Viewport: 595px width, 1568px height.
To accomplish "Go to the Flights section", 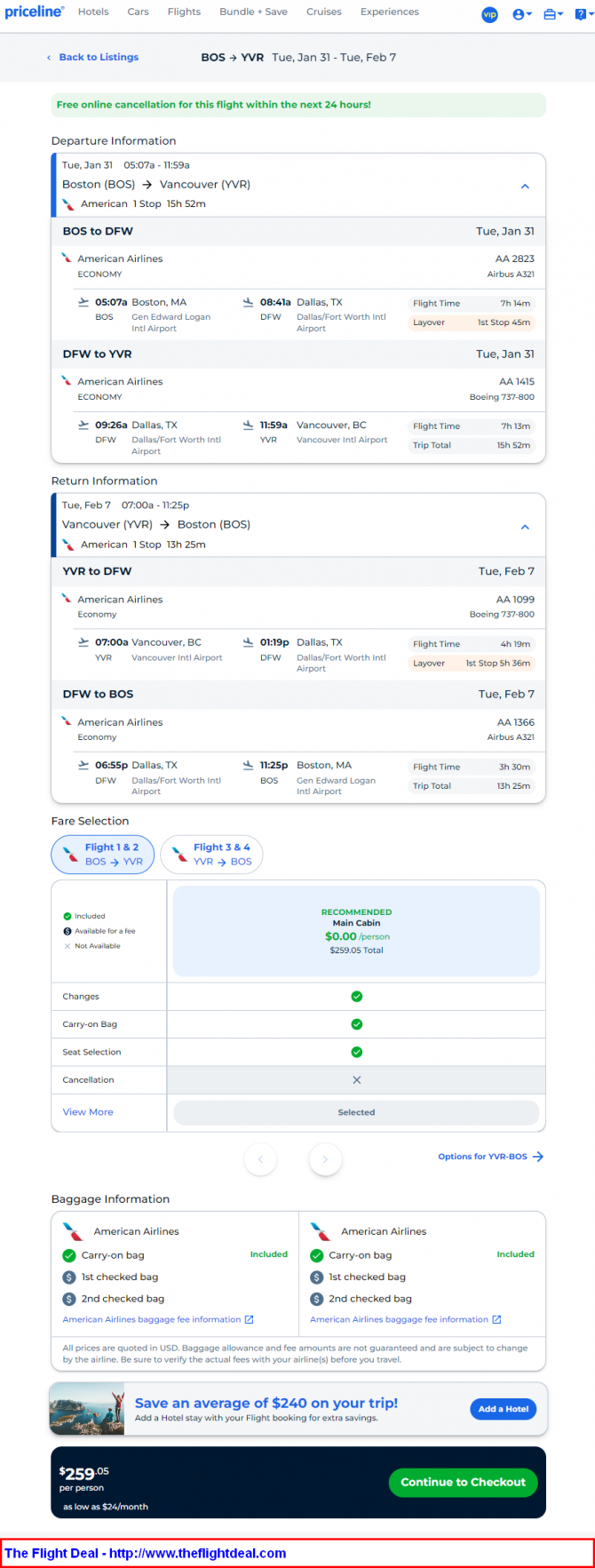I will coord(184,12).
